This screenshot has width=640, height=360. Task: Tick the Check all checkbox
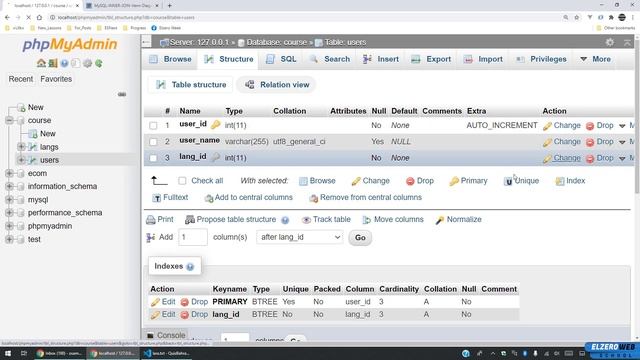(x=182, y=180)
